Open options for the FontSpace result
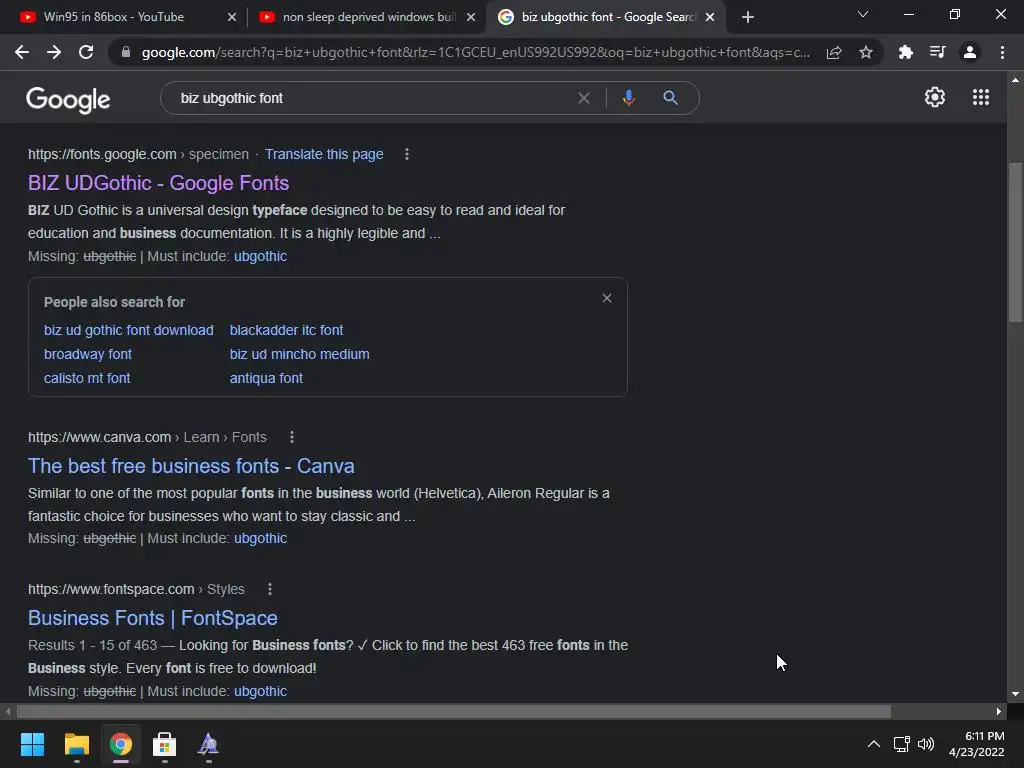 point(270,589)
